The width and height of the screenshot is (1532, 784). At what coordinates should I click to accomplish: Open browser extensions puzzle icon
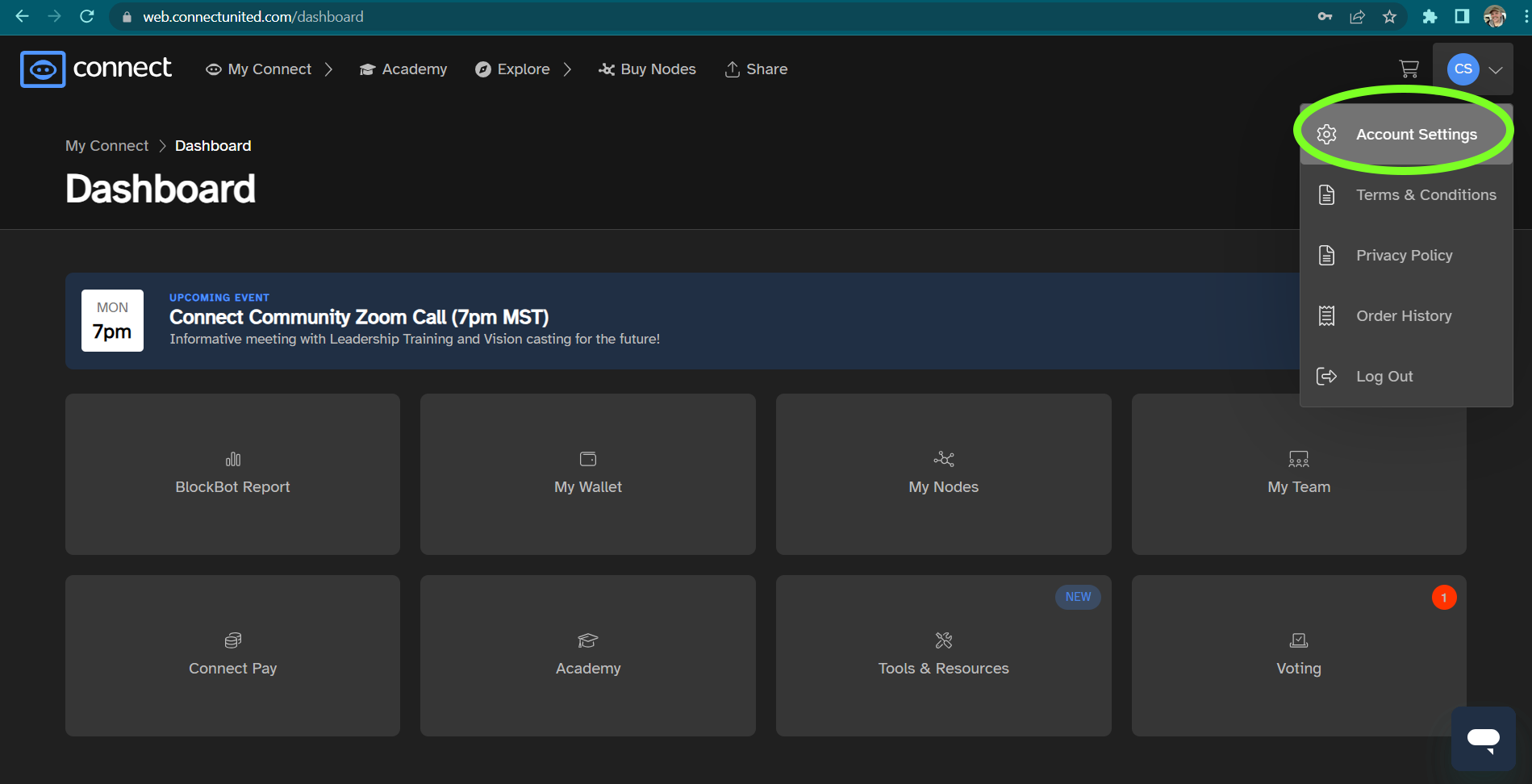click(1430, 17)
